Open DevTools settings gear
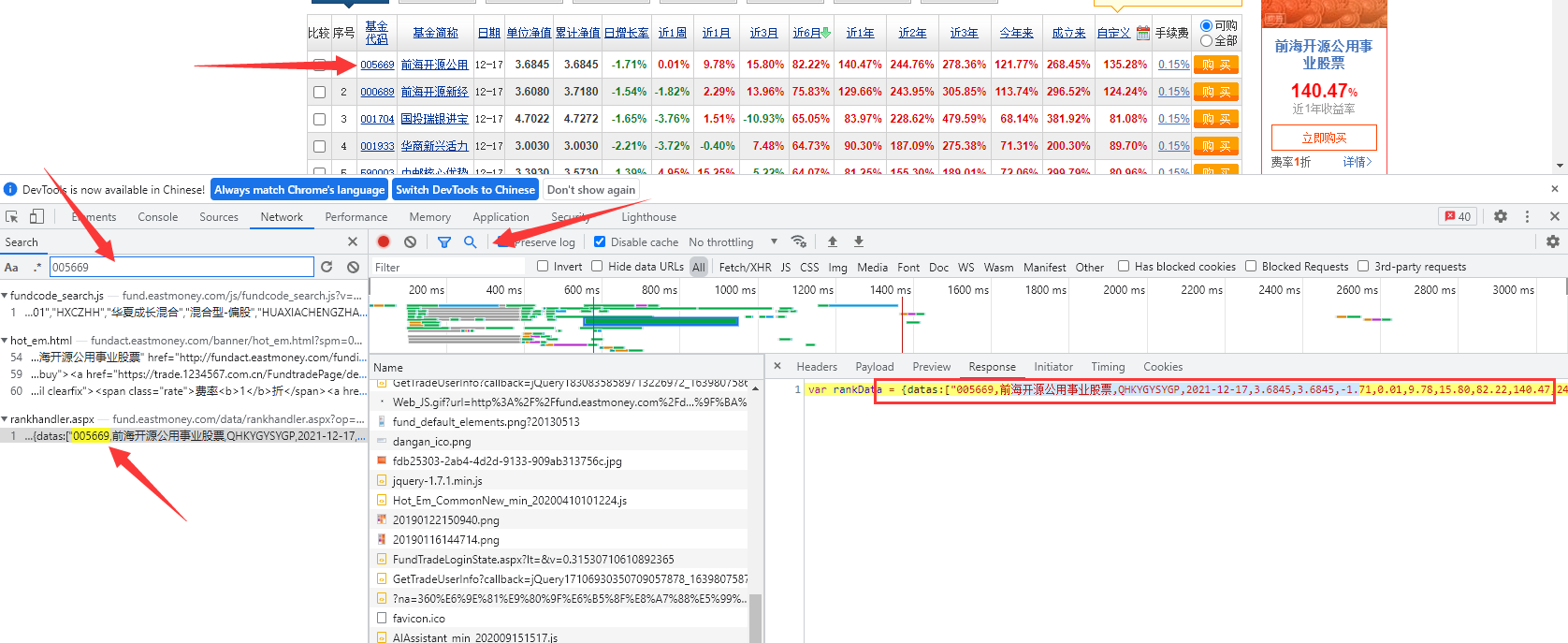The width and height of the screenshot is (1568, 643). (1501, 216)
